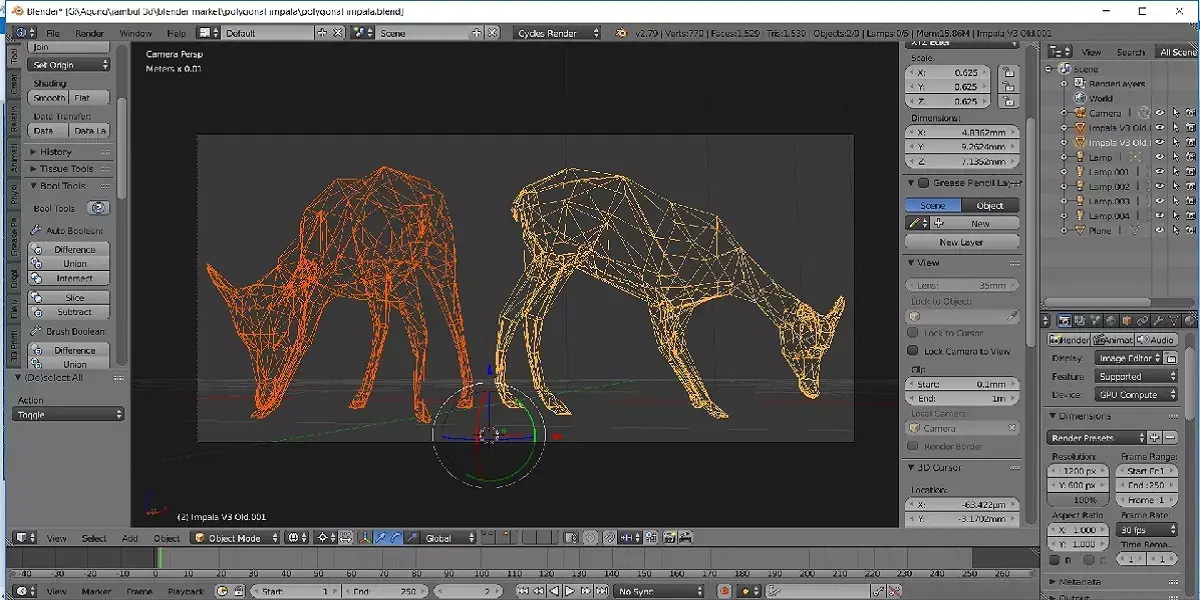Click the Slice boolean button

(x=69, y=298)
